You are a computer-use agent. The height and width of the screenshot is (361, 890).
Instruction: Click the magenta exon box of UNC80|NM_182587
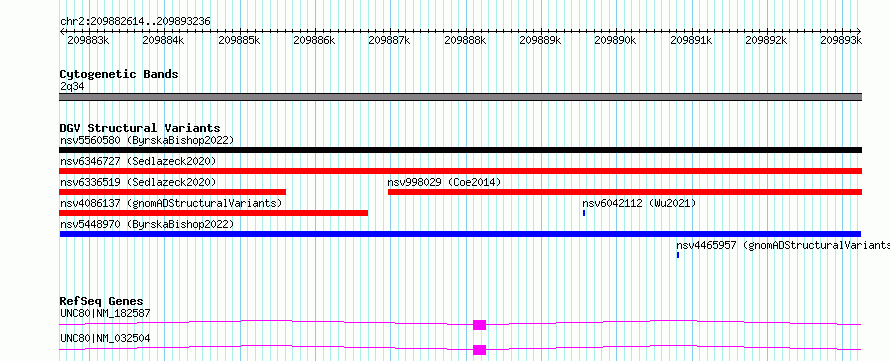tap(480, 325)
